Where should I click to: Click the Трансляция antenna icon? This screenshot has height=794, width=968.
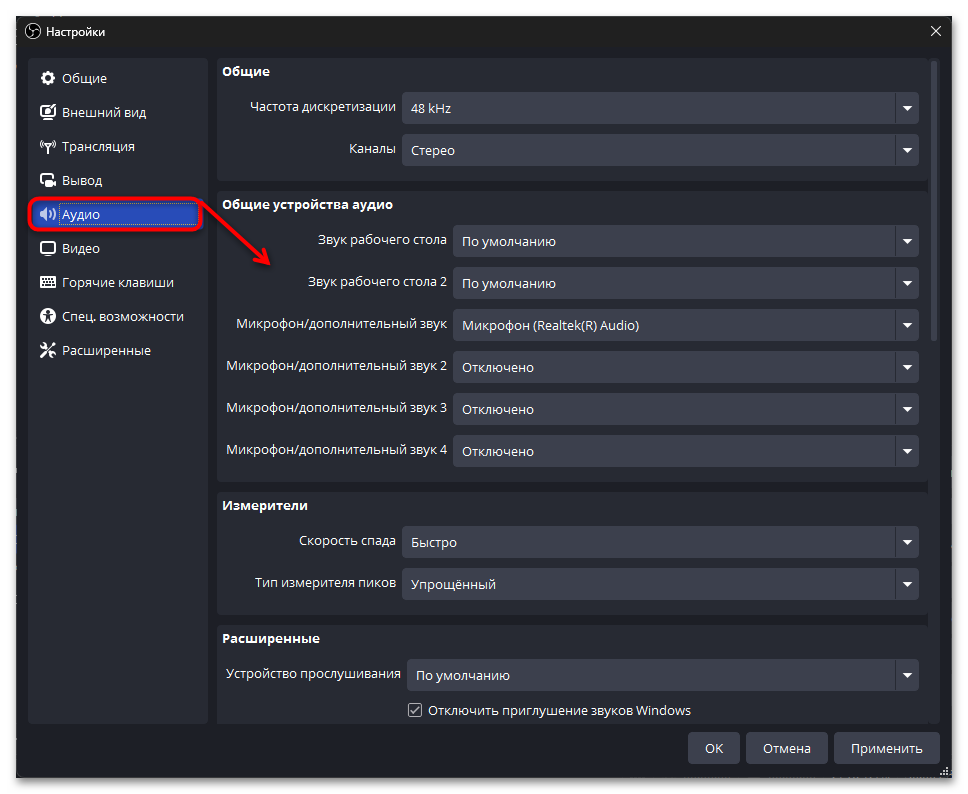pyautogui.click(x=47, y=147)
